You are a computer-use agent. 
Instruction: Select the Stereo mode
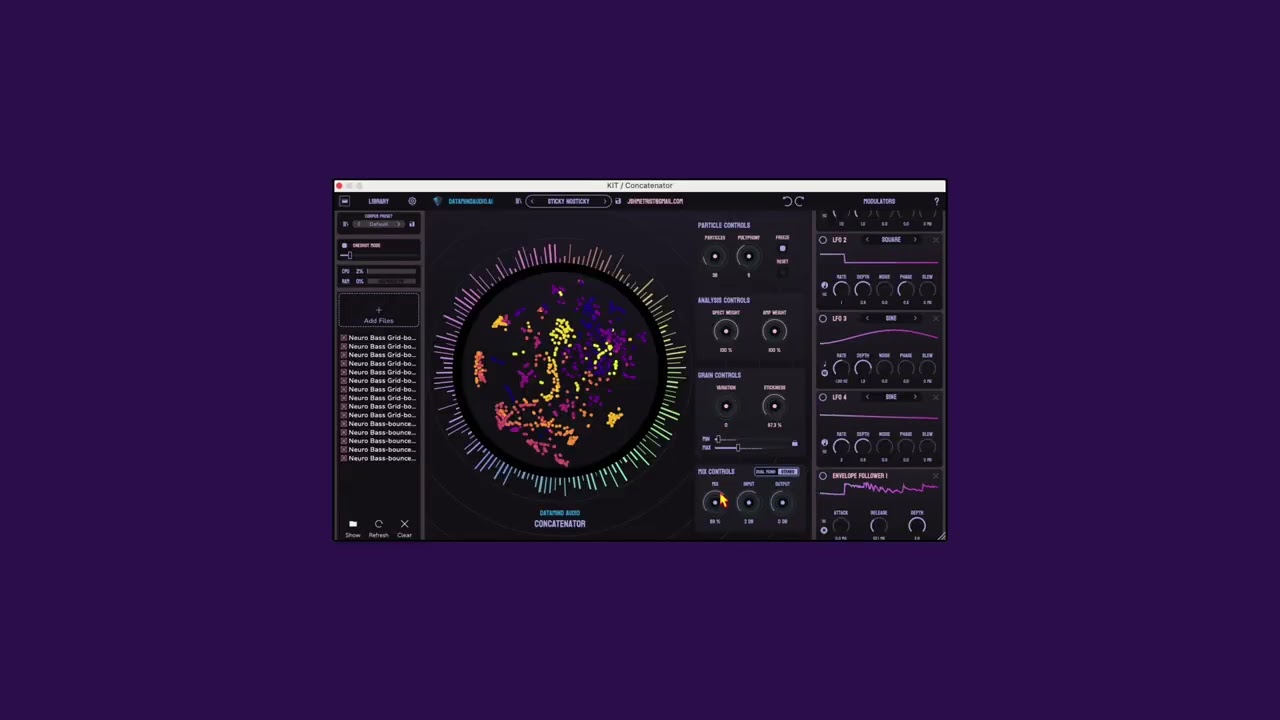788,472
